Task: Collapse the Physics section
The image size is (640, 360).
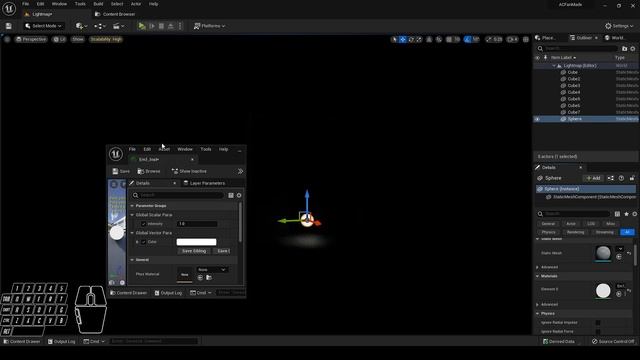Action: click(x=538, y=313)
